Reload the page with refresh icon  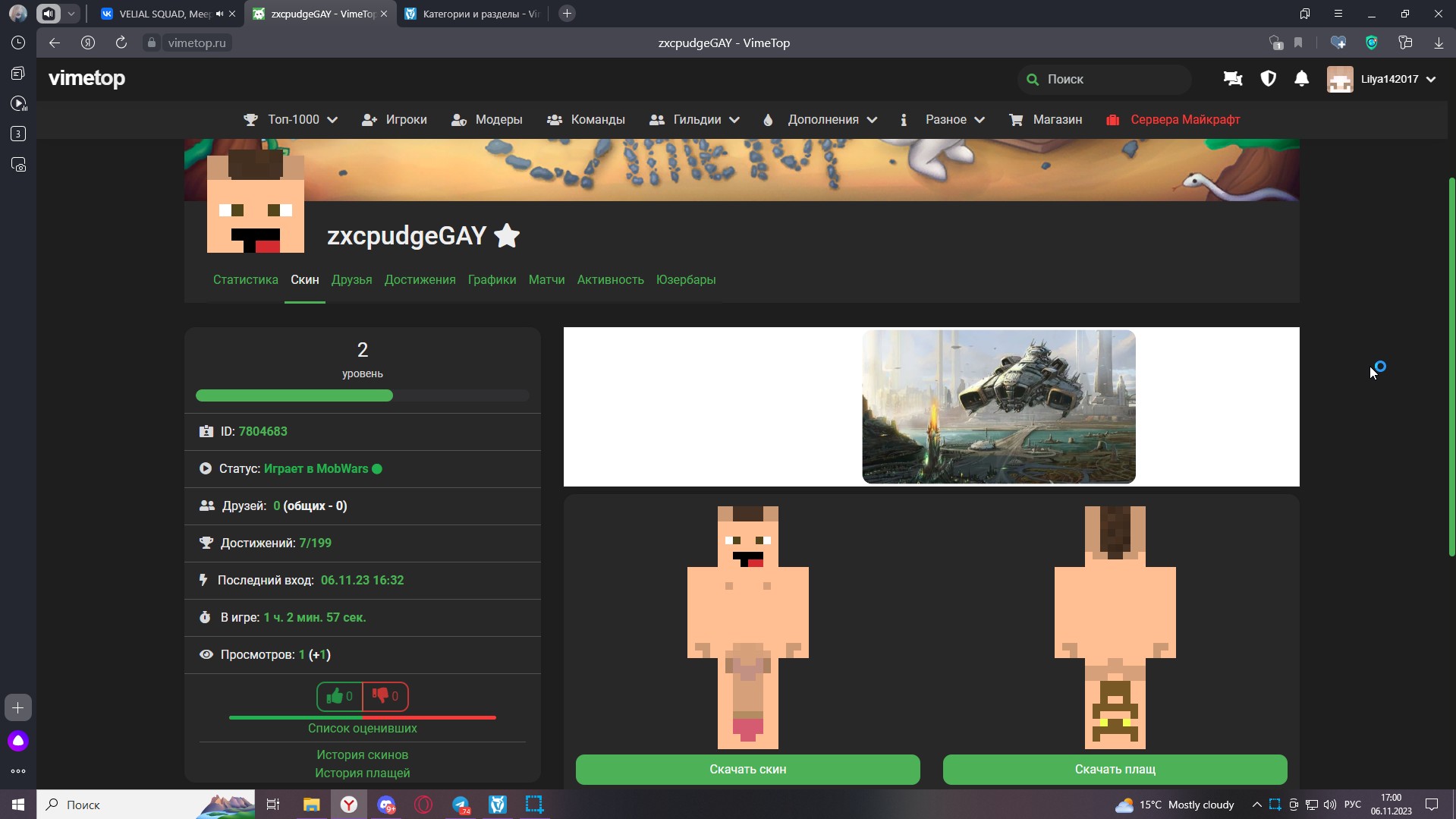121,43
